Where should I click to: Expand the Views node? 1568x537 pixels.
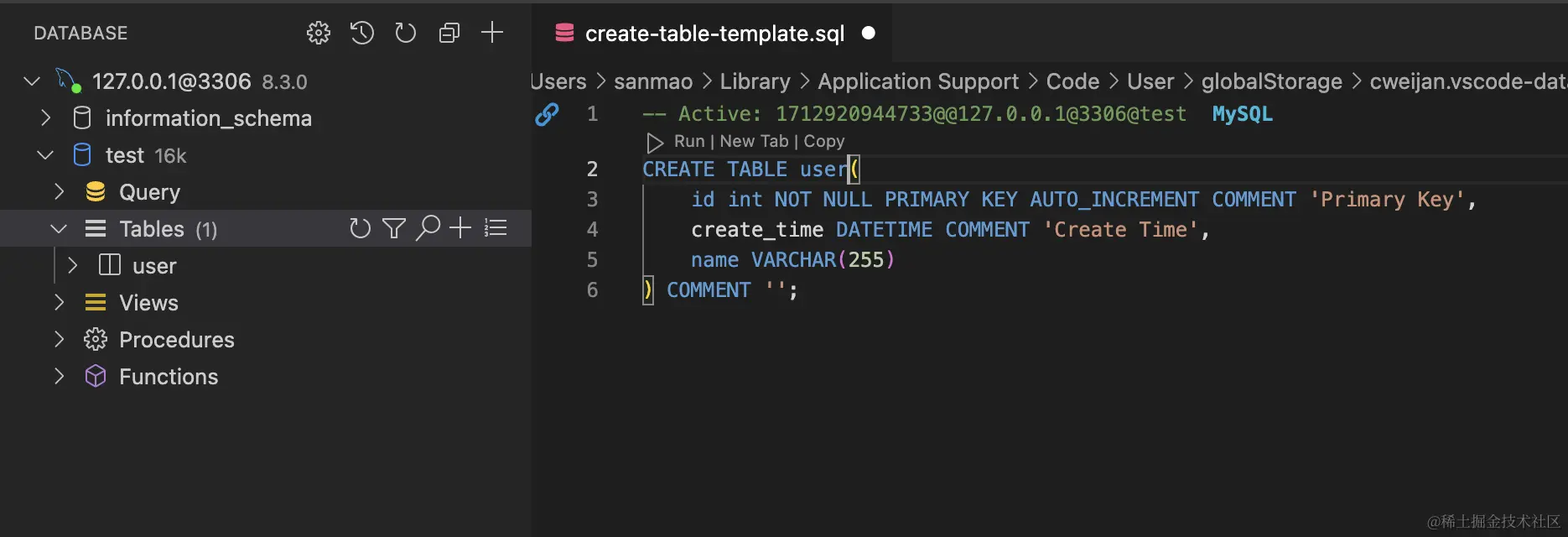[59, 303]
